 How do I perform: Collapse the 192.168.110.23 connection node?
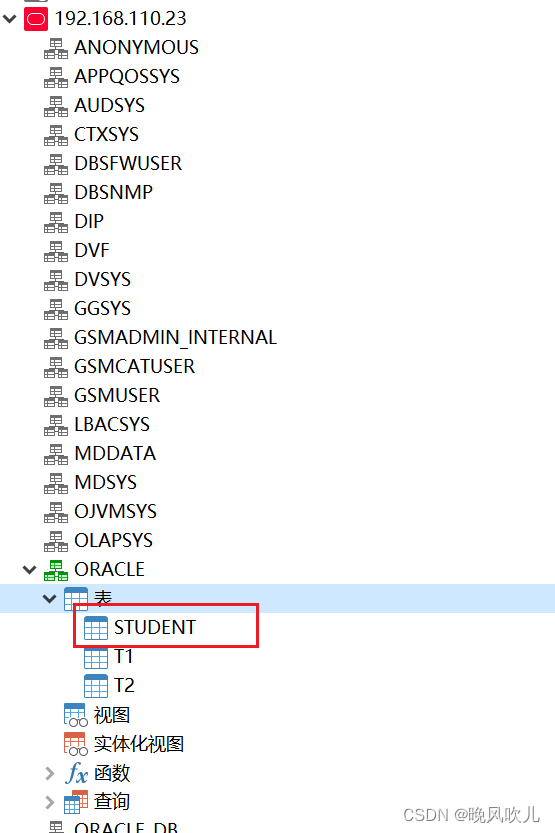coord(10,19)
